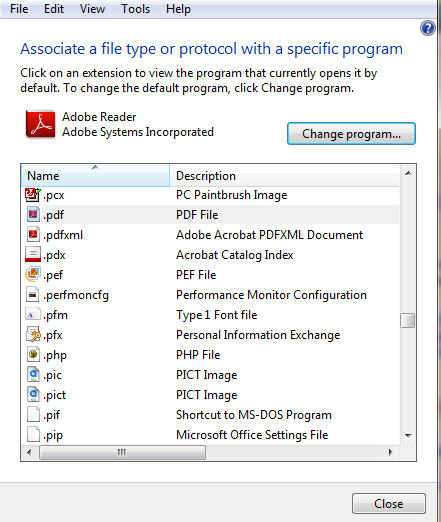Click Performance Monitor Configuration description

271,295
